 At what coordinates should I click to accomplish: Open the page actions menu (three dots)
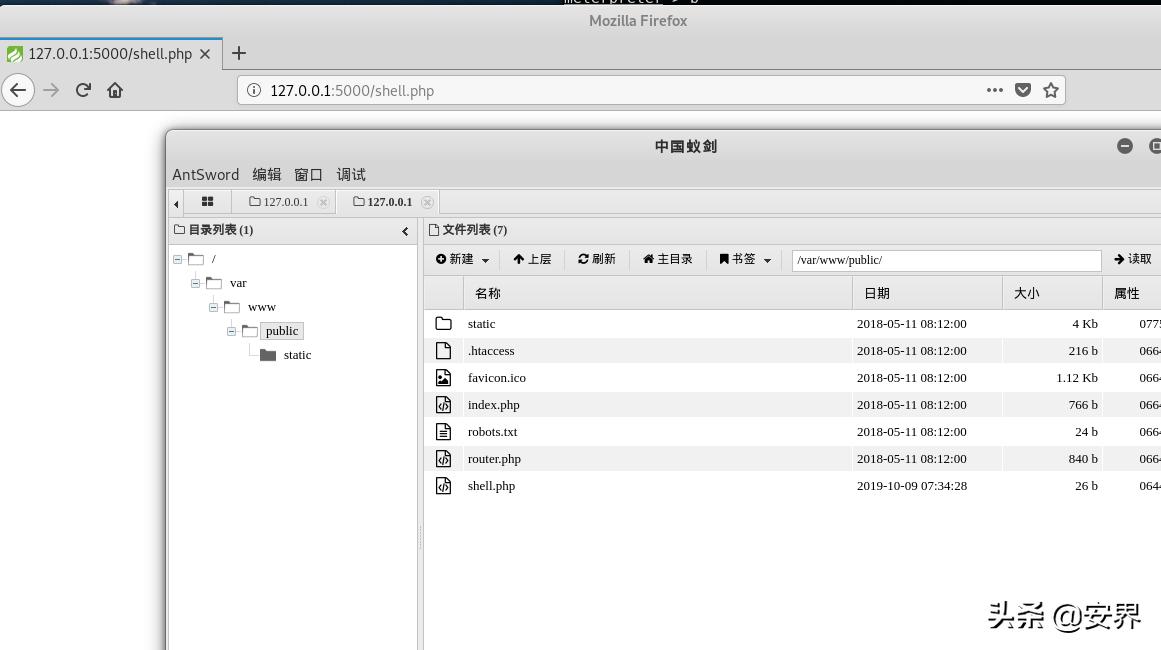[x=994, y=90]
